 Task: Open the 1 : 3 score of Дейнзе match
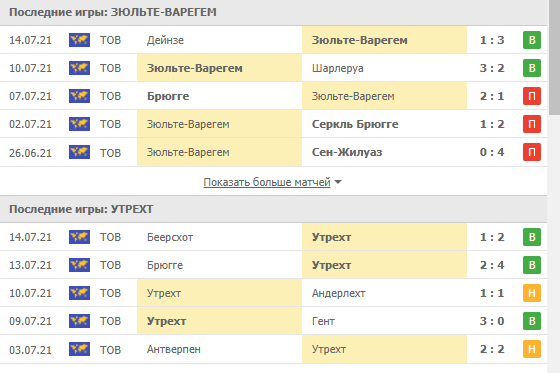tap(492, 40)
